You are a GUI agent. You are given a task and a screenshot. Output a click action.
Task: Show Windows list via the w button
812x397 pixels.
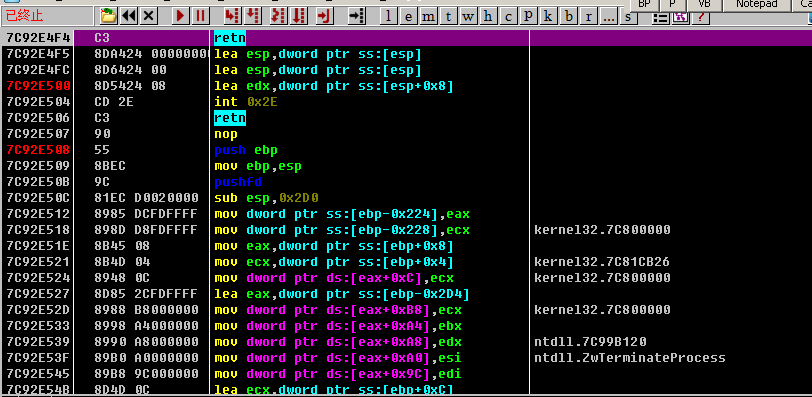pyautogui.click(x=468, y=16)
